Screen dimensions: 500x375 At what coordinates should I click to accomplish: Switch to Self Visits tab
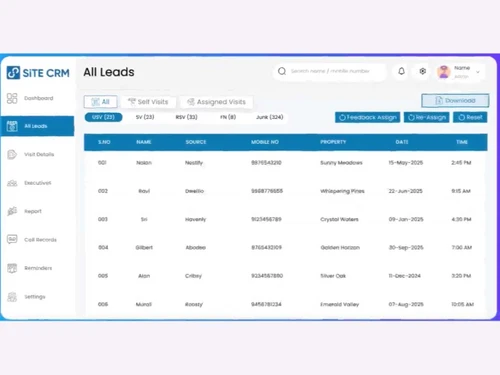click(x=148, y=102)
